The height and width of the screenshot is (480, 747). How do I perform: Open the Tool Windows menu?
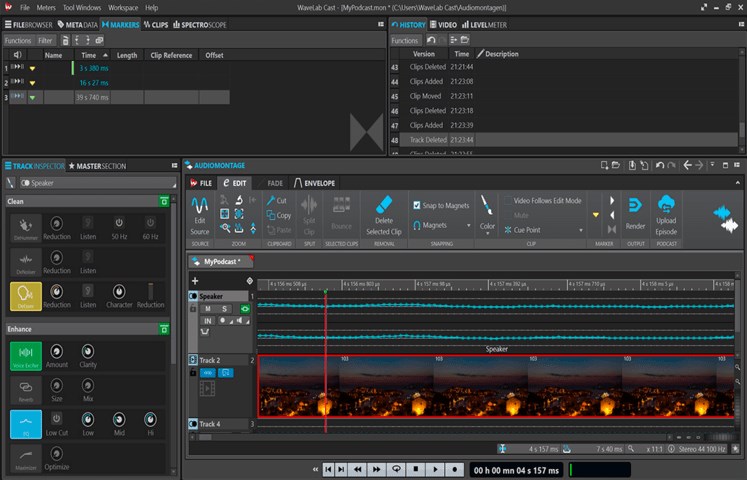pyautogui.click(x=82, y=7)
